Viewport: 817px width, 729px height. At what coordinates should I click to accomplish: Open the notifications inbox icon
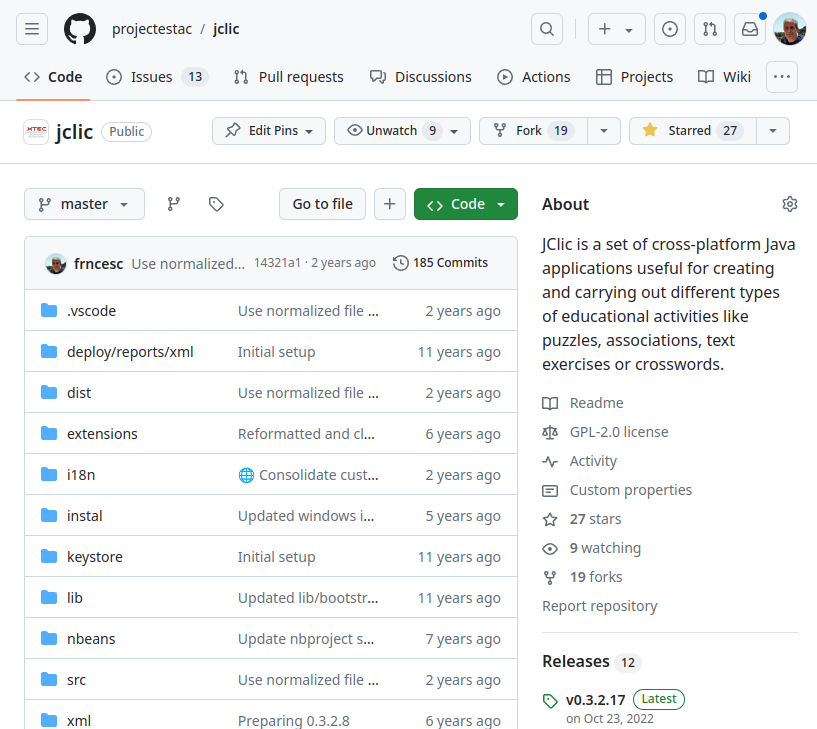coord(750,29)
